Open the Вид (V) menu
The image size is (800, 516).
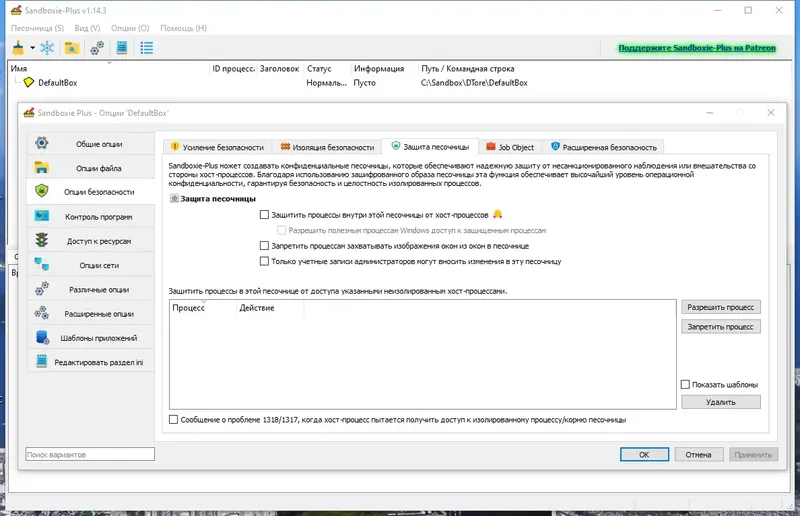(x=87, y=28)
